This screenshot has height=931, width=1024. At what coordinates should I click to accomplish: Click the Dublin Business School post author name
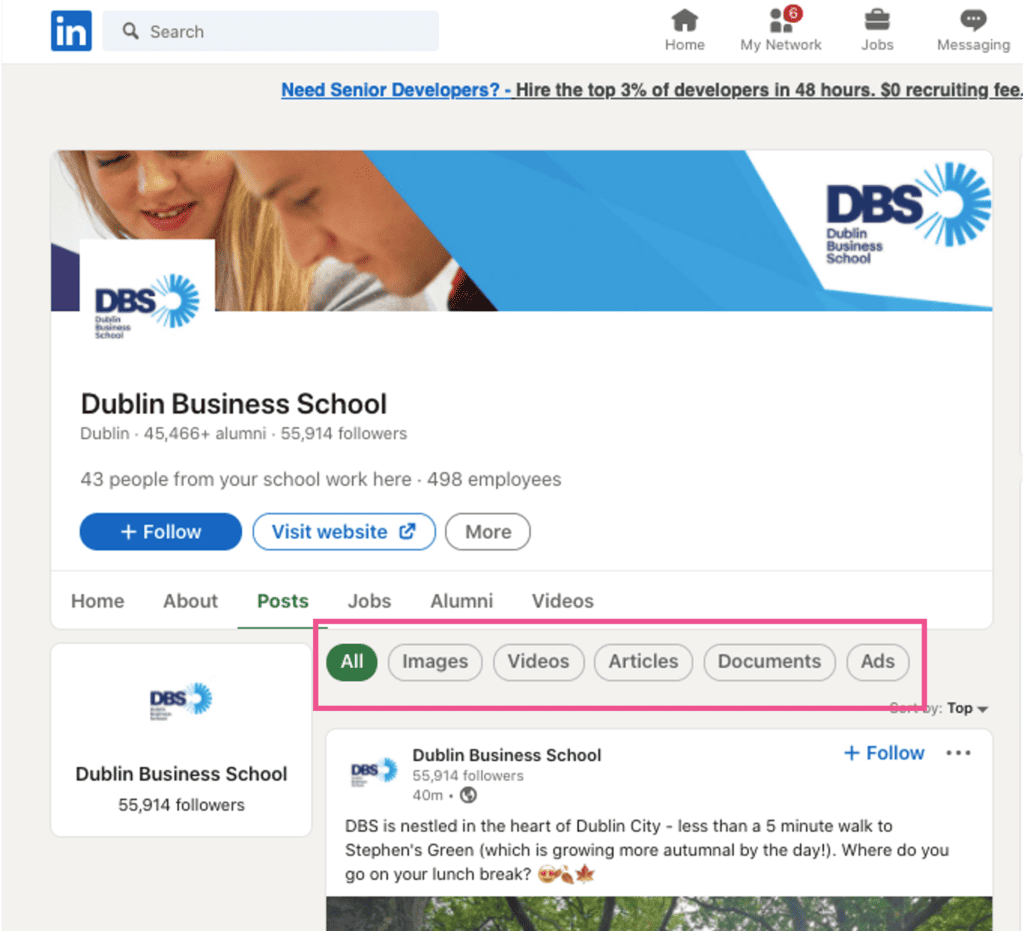(x=507, y=755)
